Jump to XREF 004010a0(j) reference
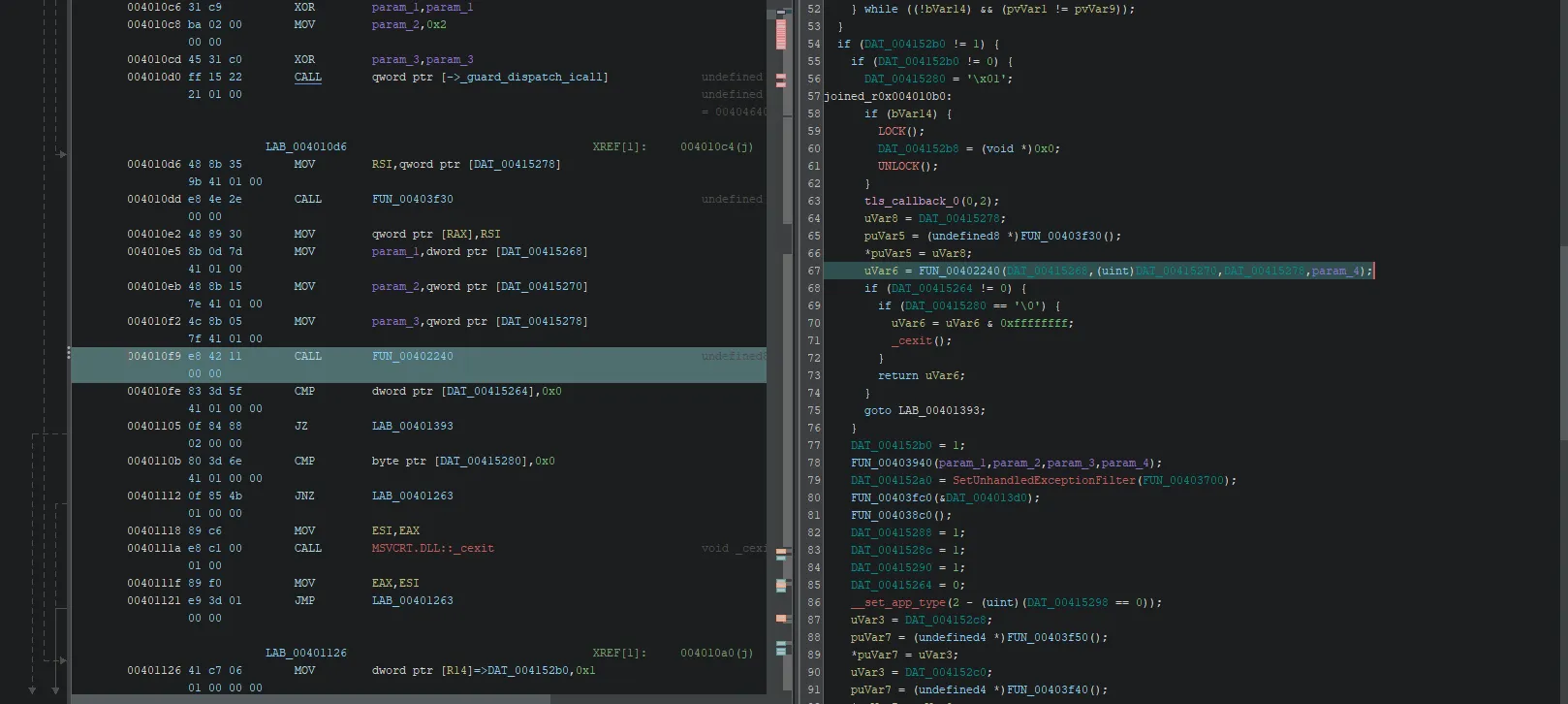 pos(716,654)
